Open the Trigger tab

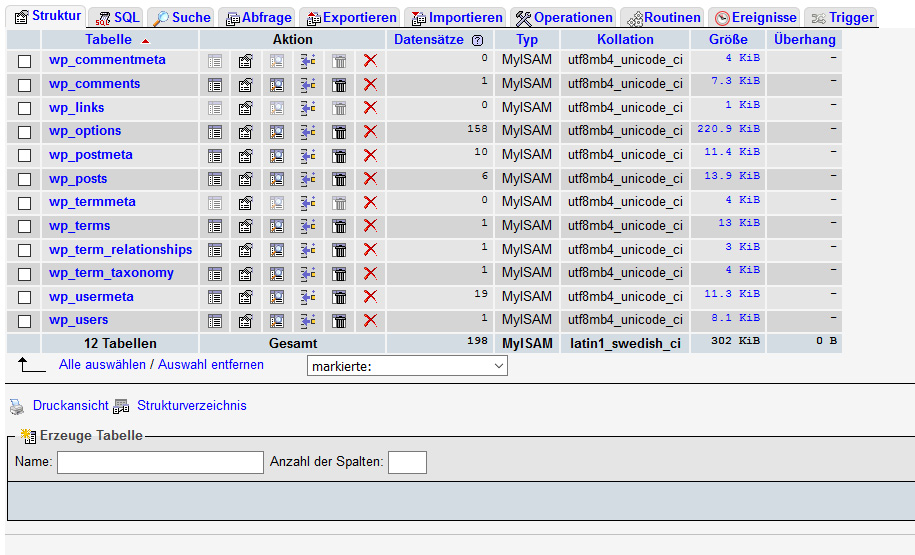pos(842,18)
